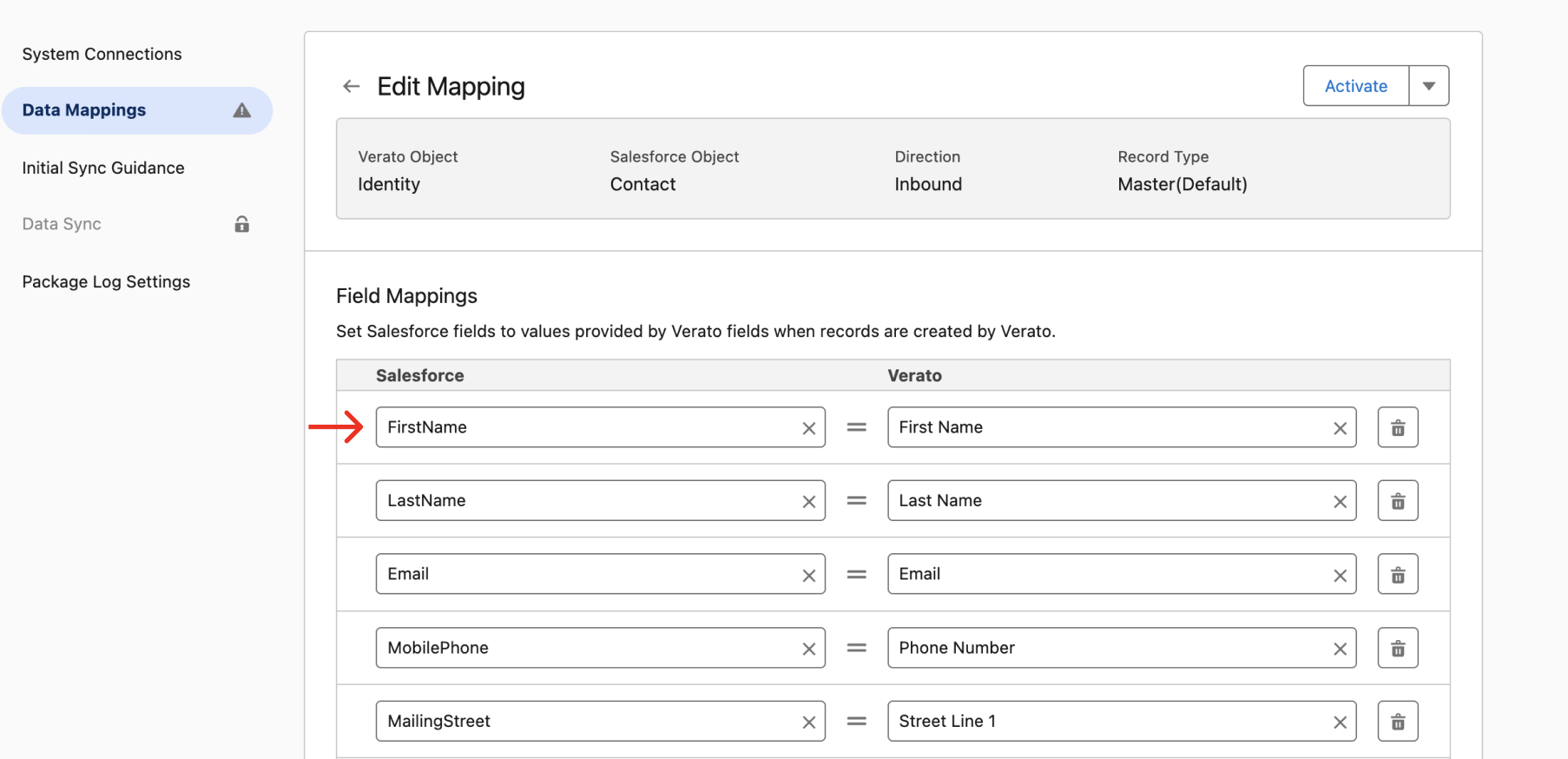The width and height of the screenshot is (1568, 759).
Task: Click the Verato column header
Action: [x=914, y=375]
